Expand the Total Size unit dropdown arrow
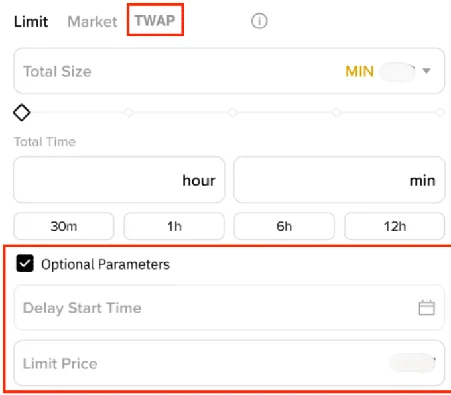The height and width of the screenshot is (395, 451). click(426, 71)
